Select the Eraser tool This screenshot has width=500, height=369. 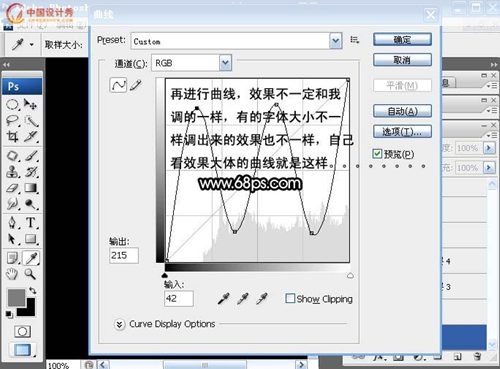click(13, 188)
